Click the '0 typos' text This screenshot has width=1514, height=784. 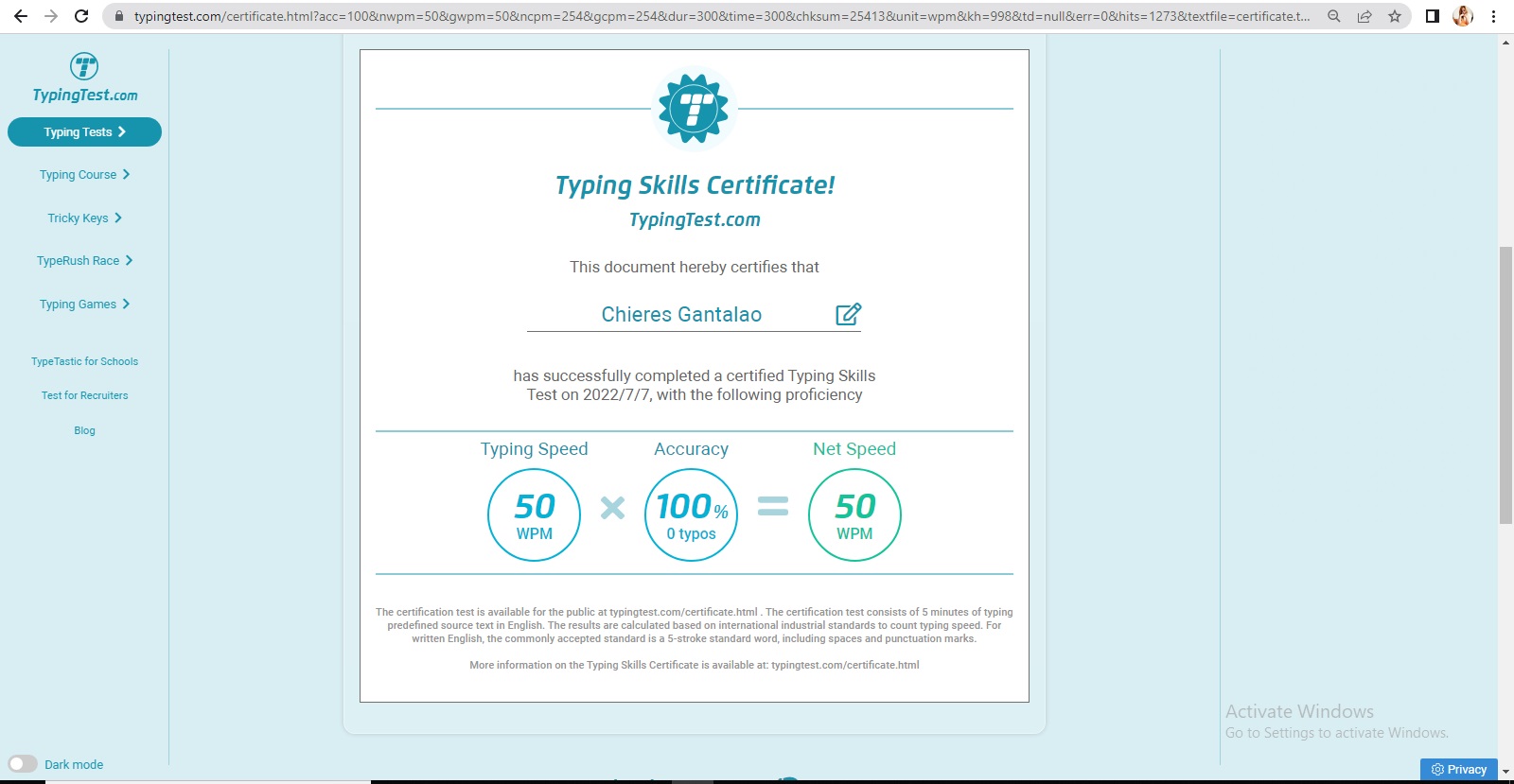691,534
